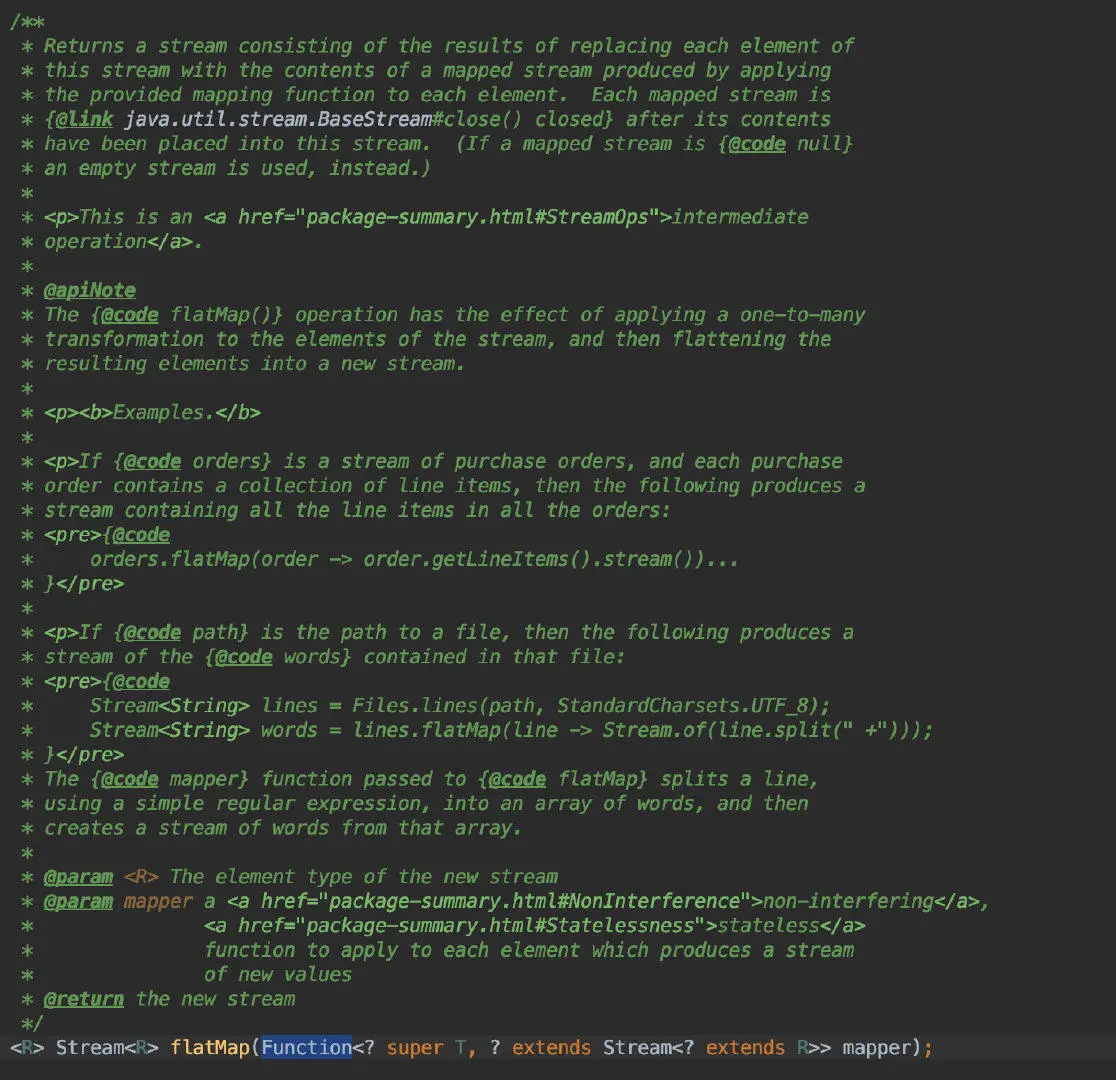Click orders.flatMap example code line
This screenshot has height=1080, width=1116.
[x=414, y=559]
